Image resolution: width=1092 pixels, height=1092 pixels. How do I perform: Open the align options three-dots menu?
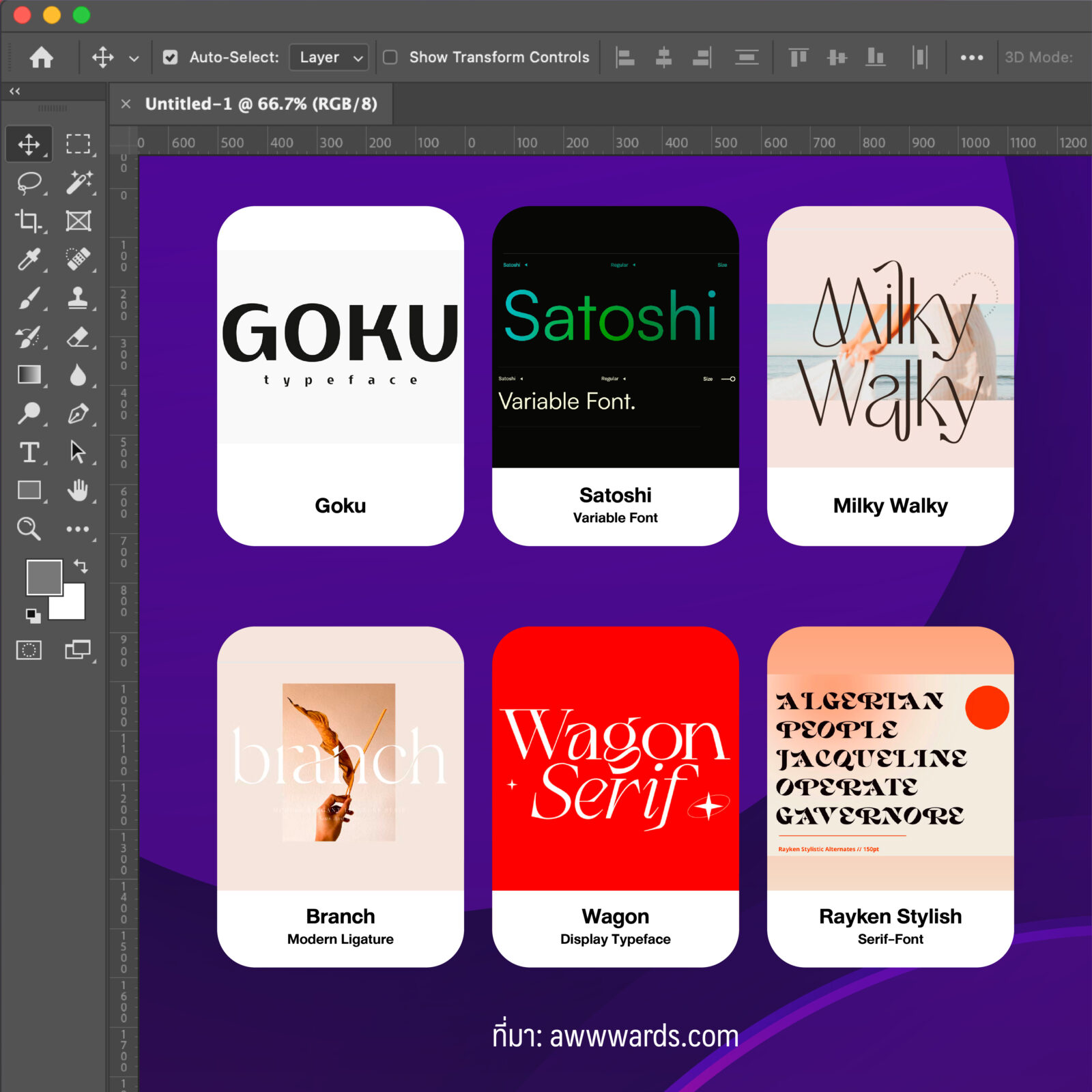971,57
